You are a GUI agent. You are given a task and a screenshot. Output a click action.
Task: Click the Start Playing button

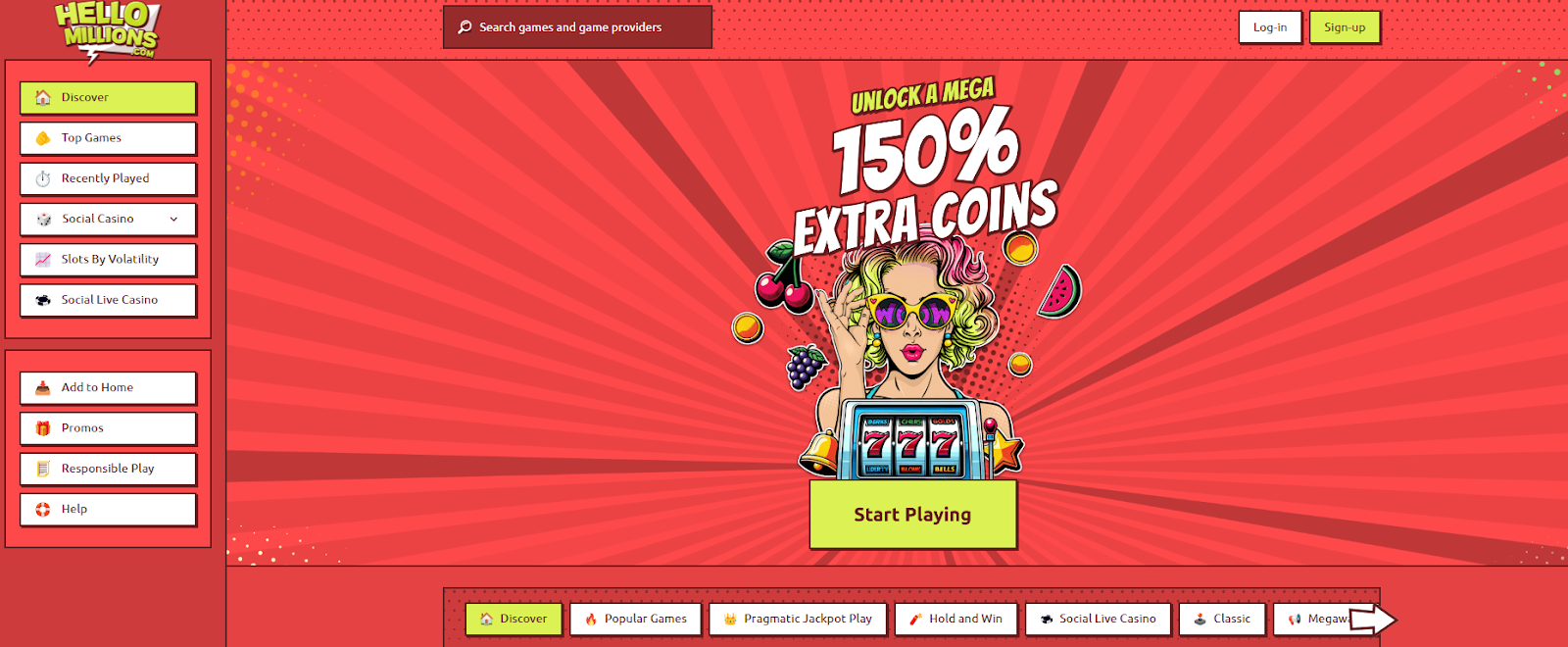[x=912, y=515]
